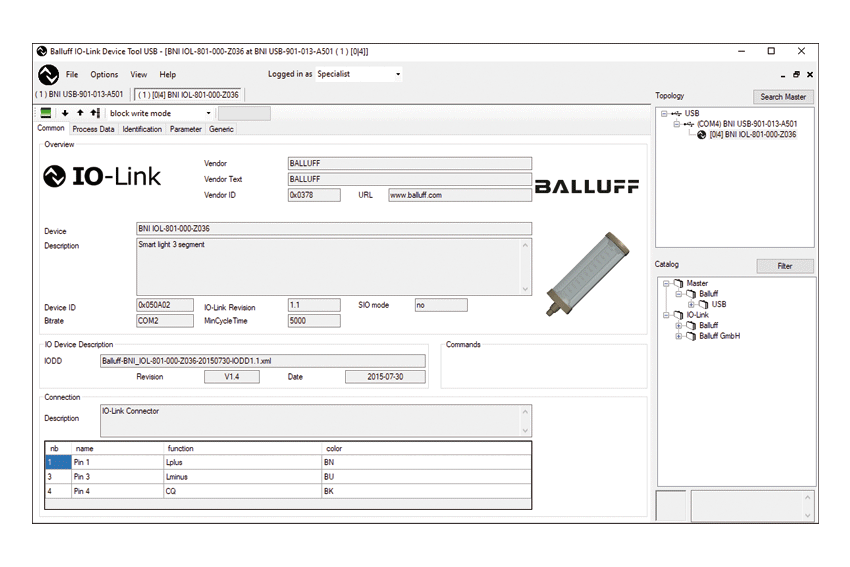Screen dimensions: 850x567
Task: Click the BALLUFF brand logo in Overview
Action: coord(587,186)
